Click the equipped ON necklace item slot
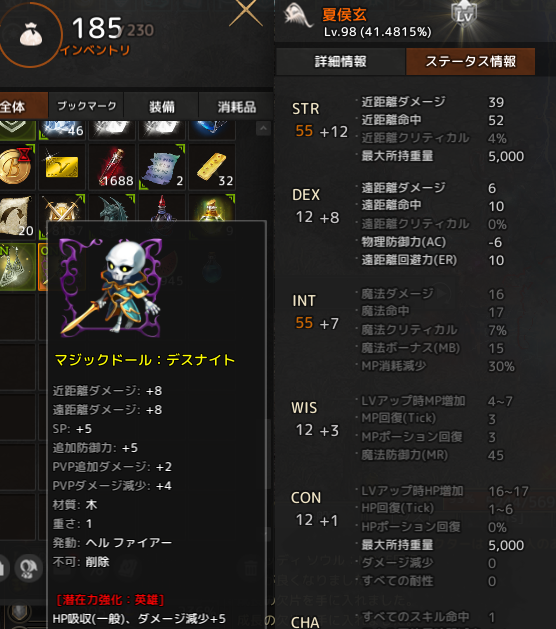Image resolution: width=556 pixels, height=629 pixels. (x=17, y=266)
